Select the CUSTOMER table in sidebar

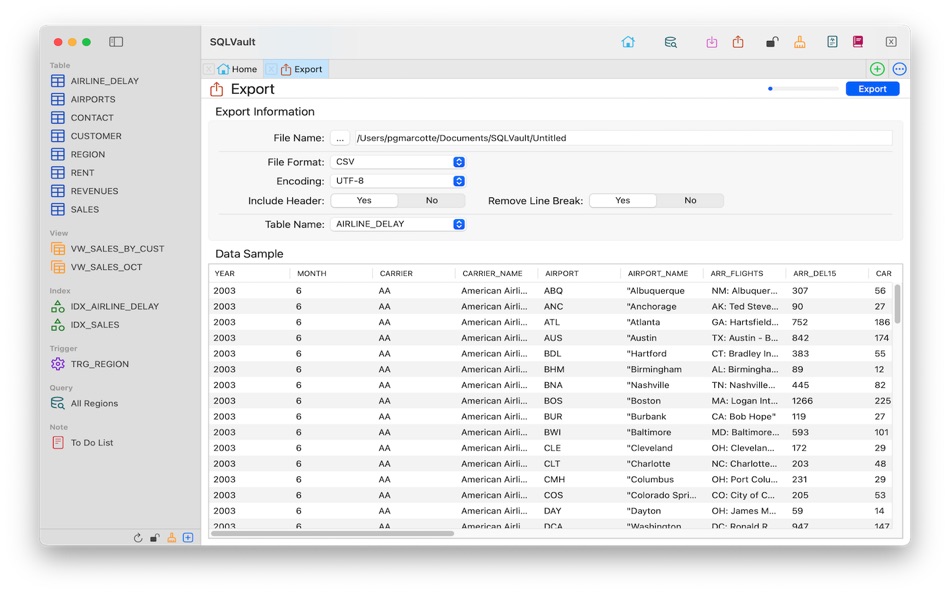click(x=96, y=136)
